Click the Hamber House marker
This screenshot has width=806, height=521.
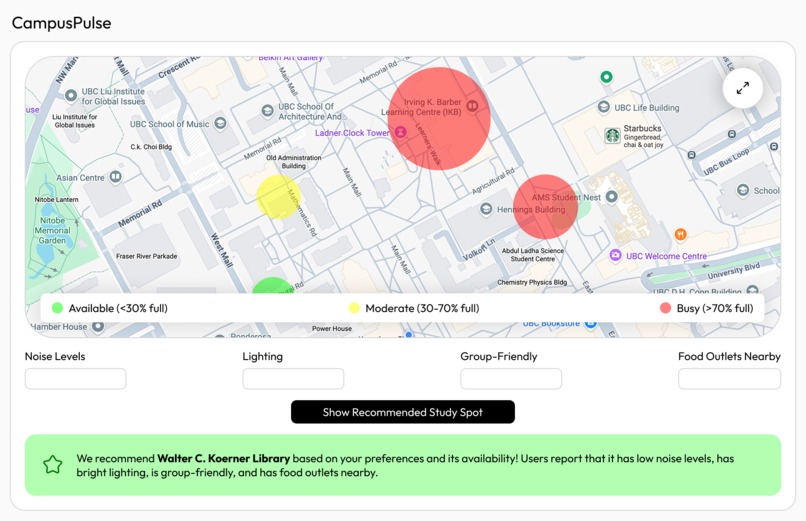click(x=98, y=326)
